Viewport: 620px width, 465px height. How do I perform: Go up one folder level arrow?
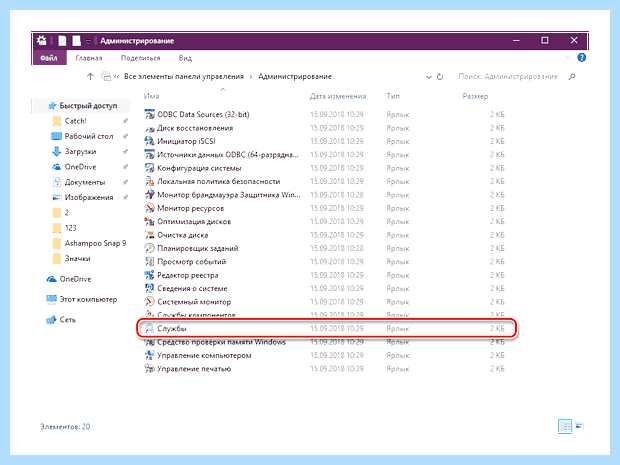click(x=90, y=77)
